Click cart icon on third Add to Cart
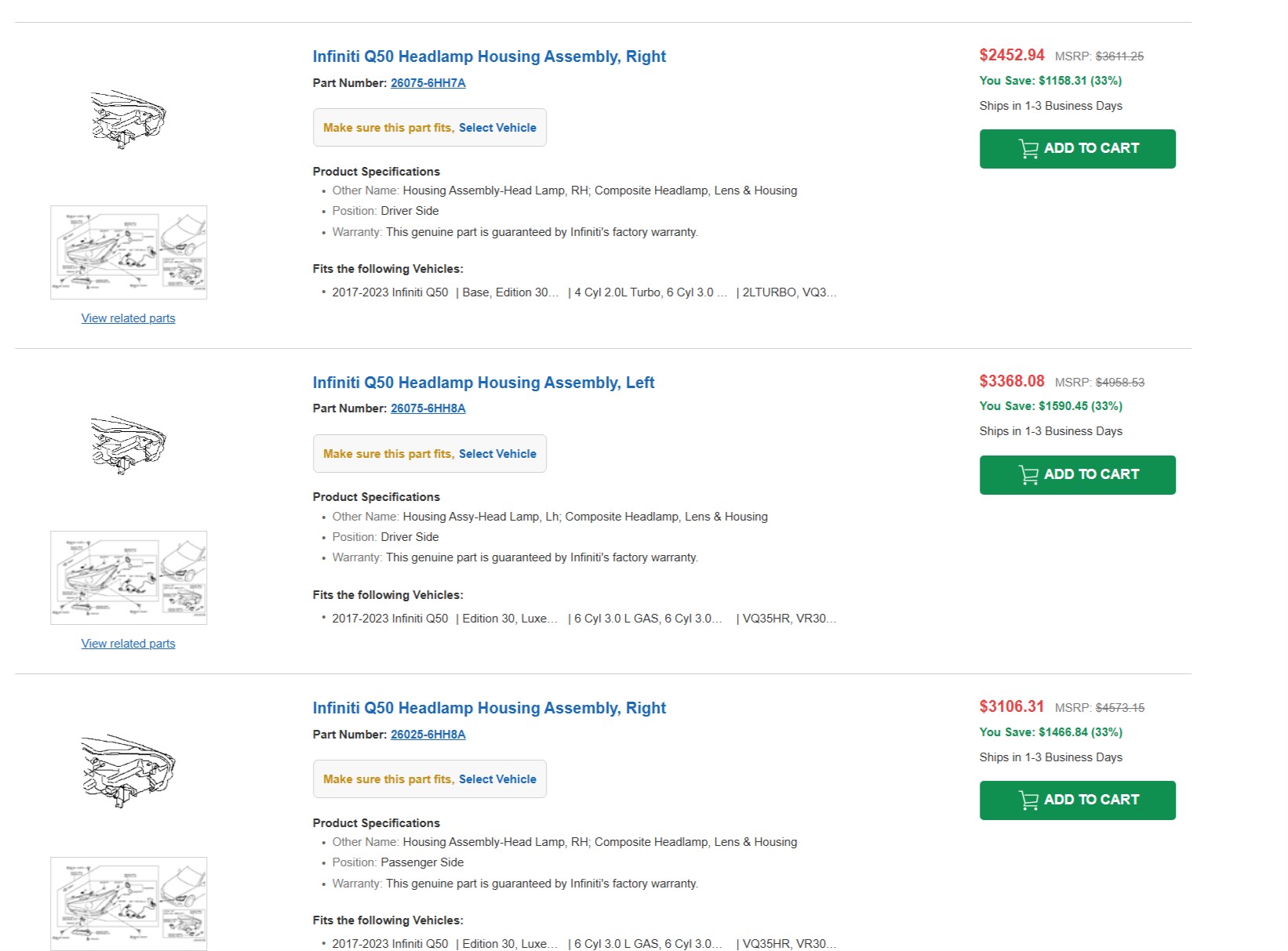The width and height of the screenshot is (1288, 951). pyautogui.click(x=1028, y=800)
